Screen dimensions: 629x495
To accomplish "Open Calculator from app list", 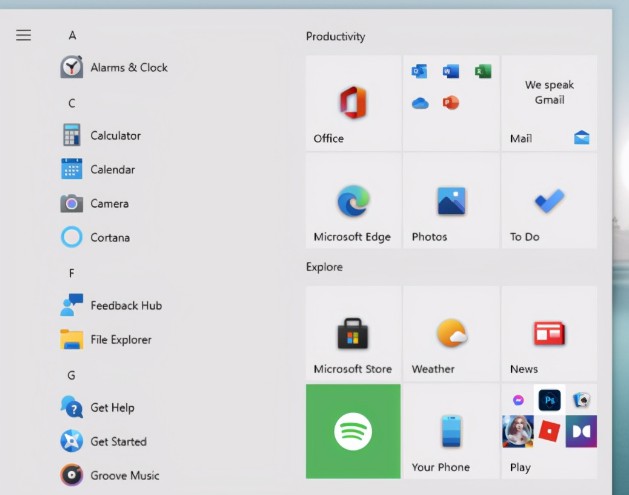I will pos(101,136).
